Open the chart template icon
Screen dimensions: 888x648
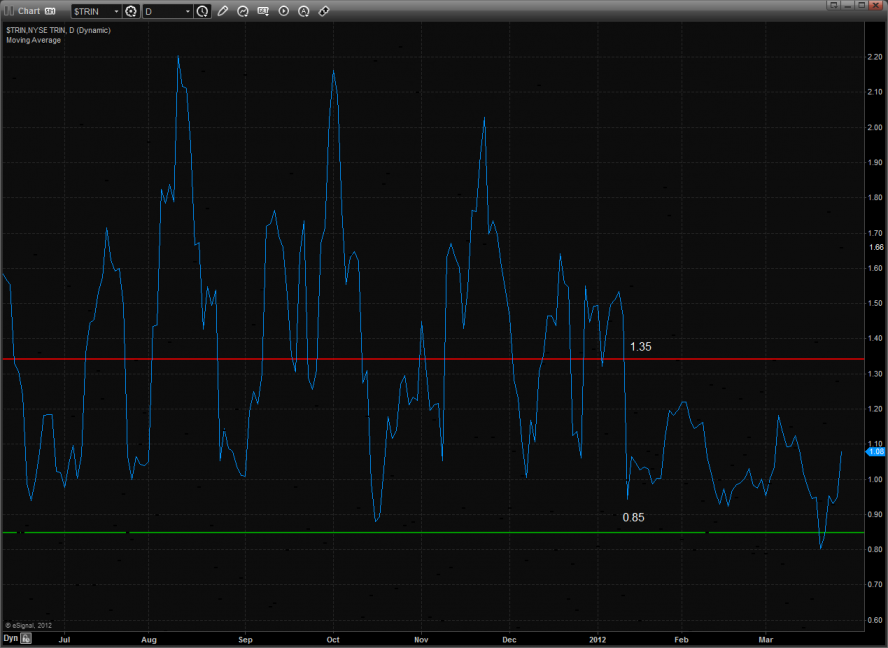point(263,11)
